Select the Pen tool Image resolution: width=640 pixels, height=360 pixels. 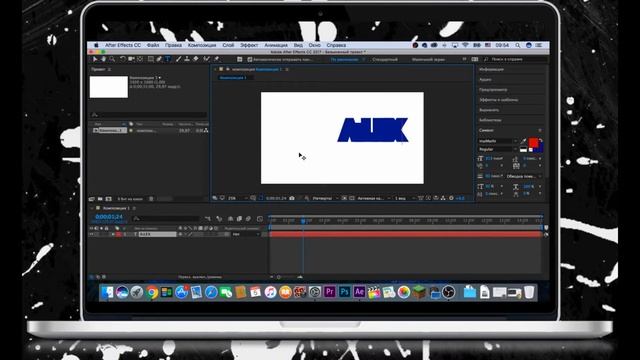(159, 59)
